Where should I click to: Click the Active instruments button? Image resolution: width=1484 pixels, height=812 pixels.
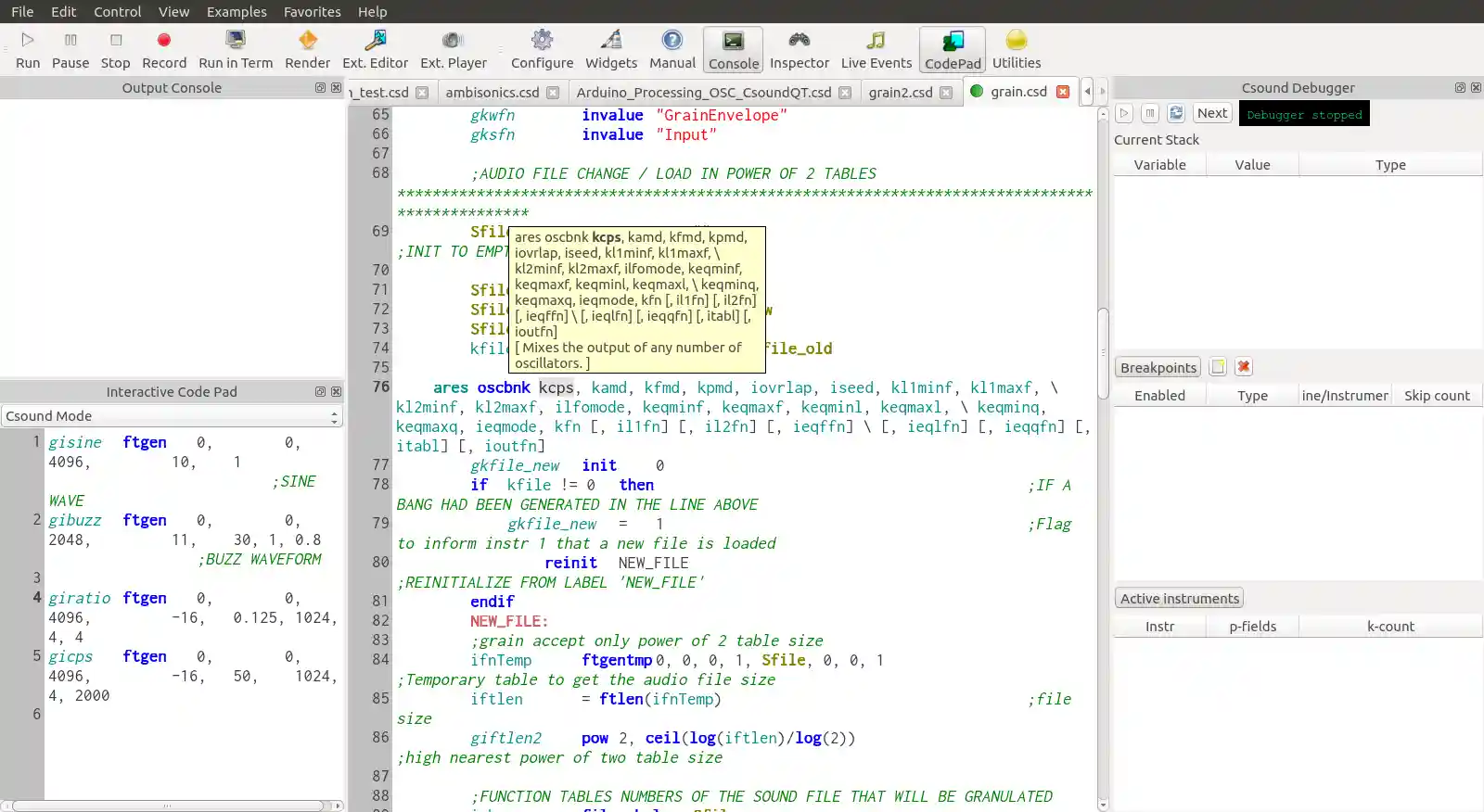tap(1180, 598)
